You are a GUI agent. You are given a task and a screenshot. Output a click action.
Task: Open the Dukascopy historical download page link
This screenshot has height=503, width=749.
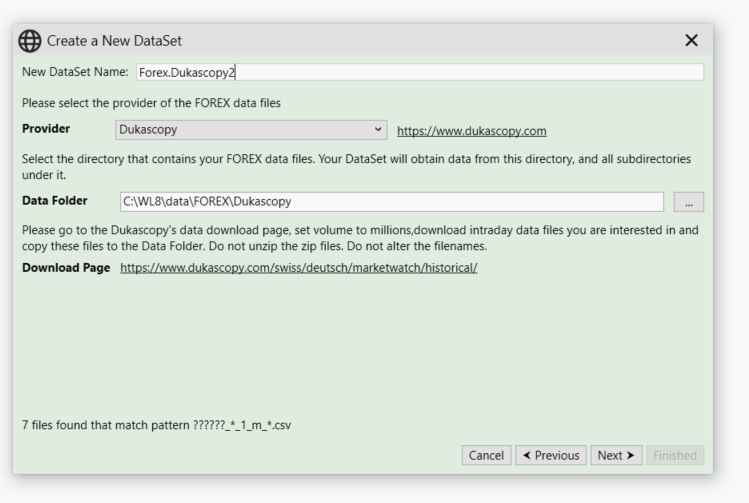tap(299, 268)
